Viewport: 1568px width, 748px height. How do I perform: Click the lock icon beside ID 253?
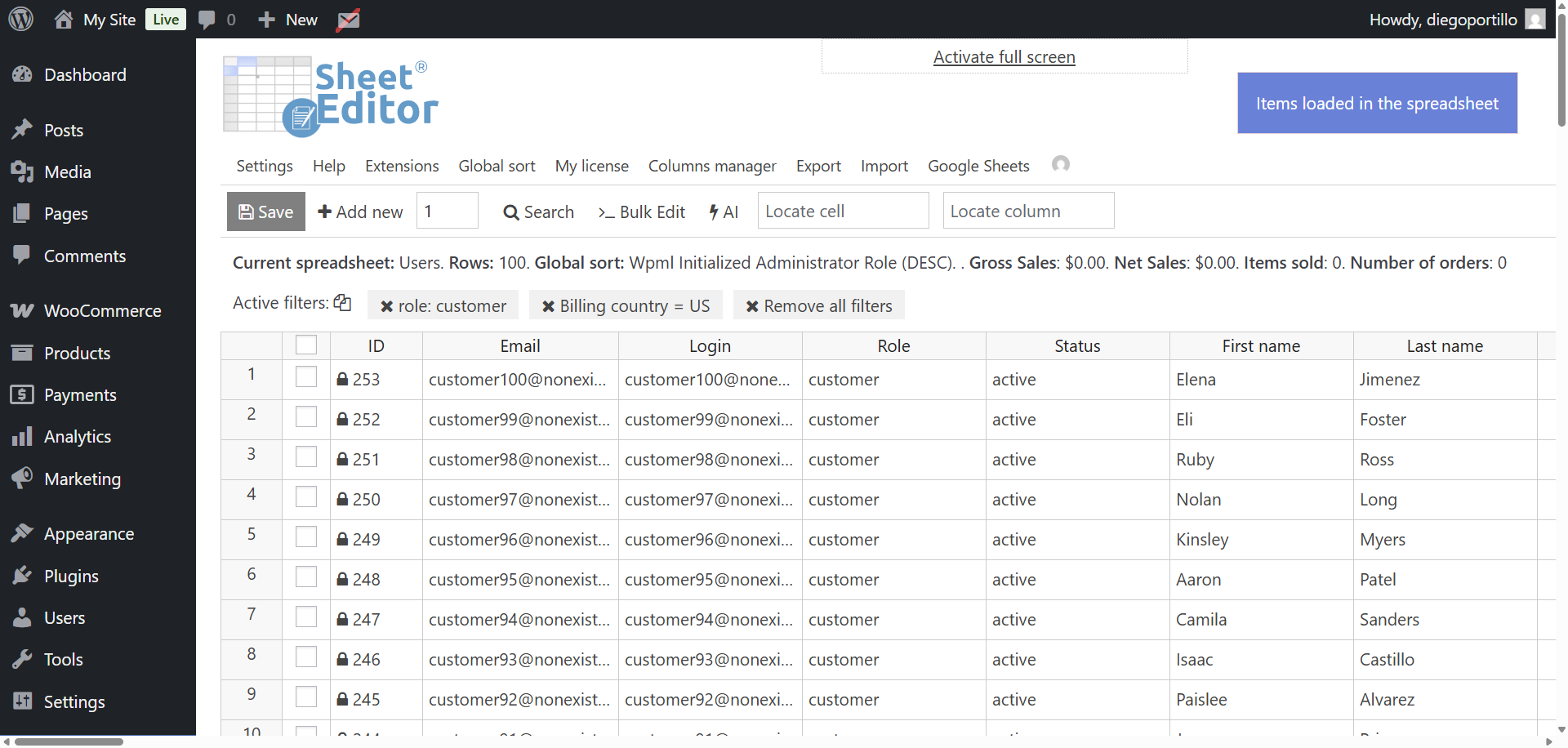tap(343, 379)
